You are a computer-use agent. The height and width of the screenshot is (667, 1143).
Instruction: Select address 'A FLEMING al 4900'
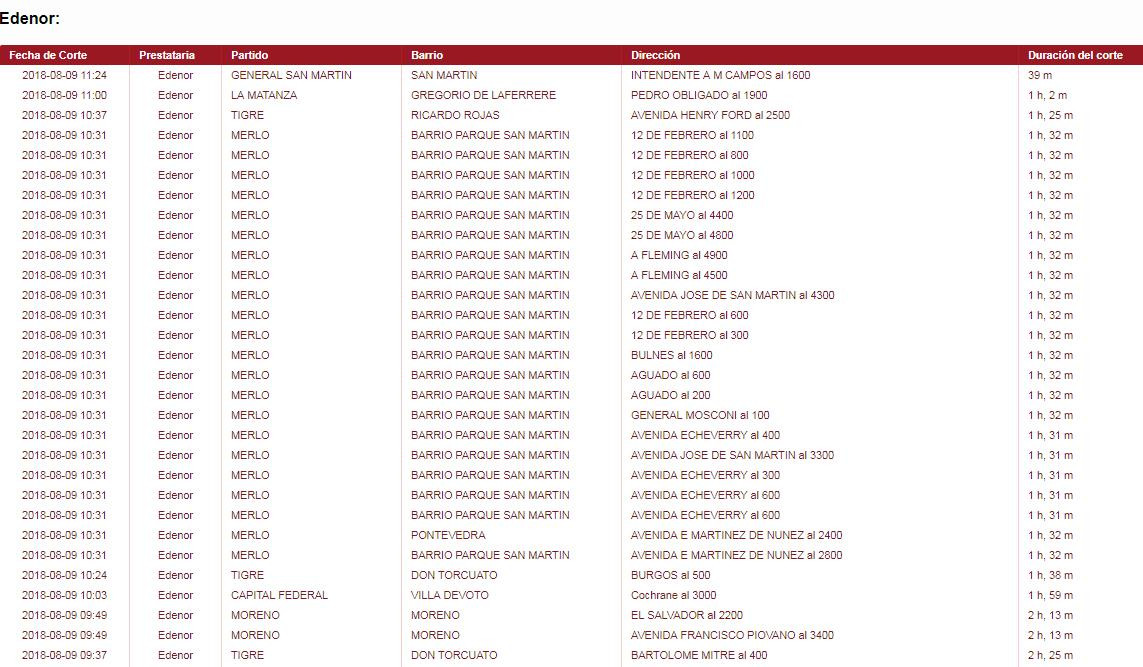pos(679,255)
